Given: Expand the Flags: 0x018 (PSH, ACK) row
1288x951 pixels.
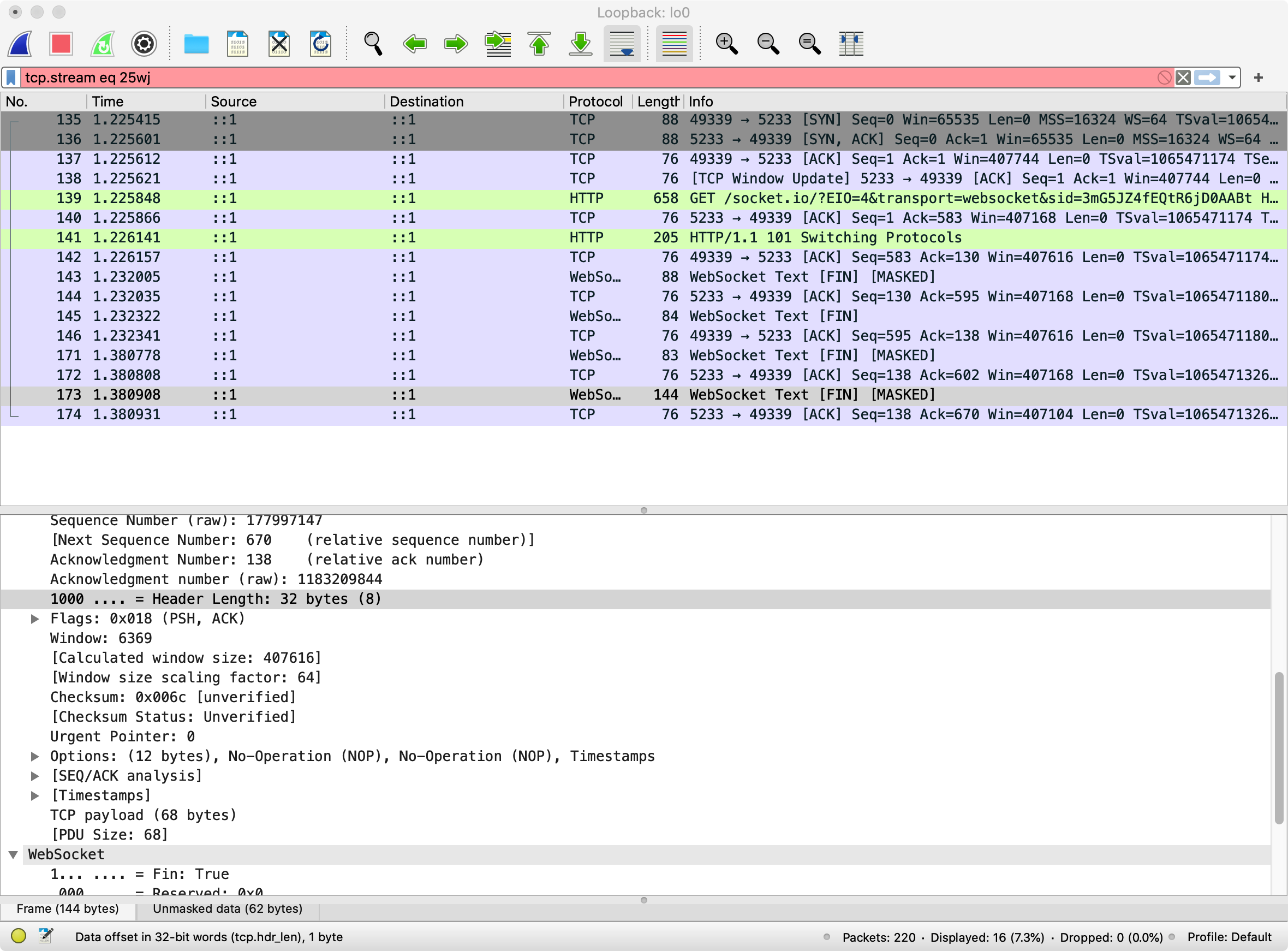Looking at the screenshot, I should coord(35,619).
